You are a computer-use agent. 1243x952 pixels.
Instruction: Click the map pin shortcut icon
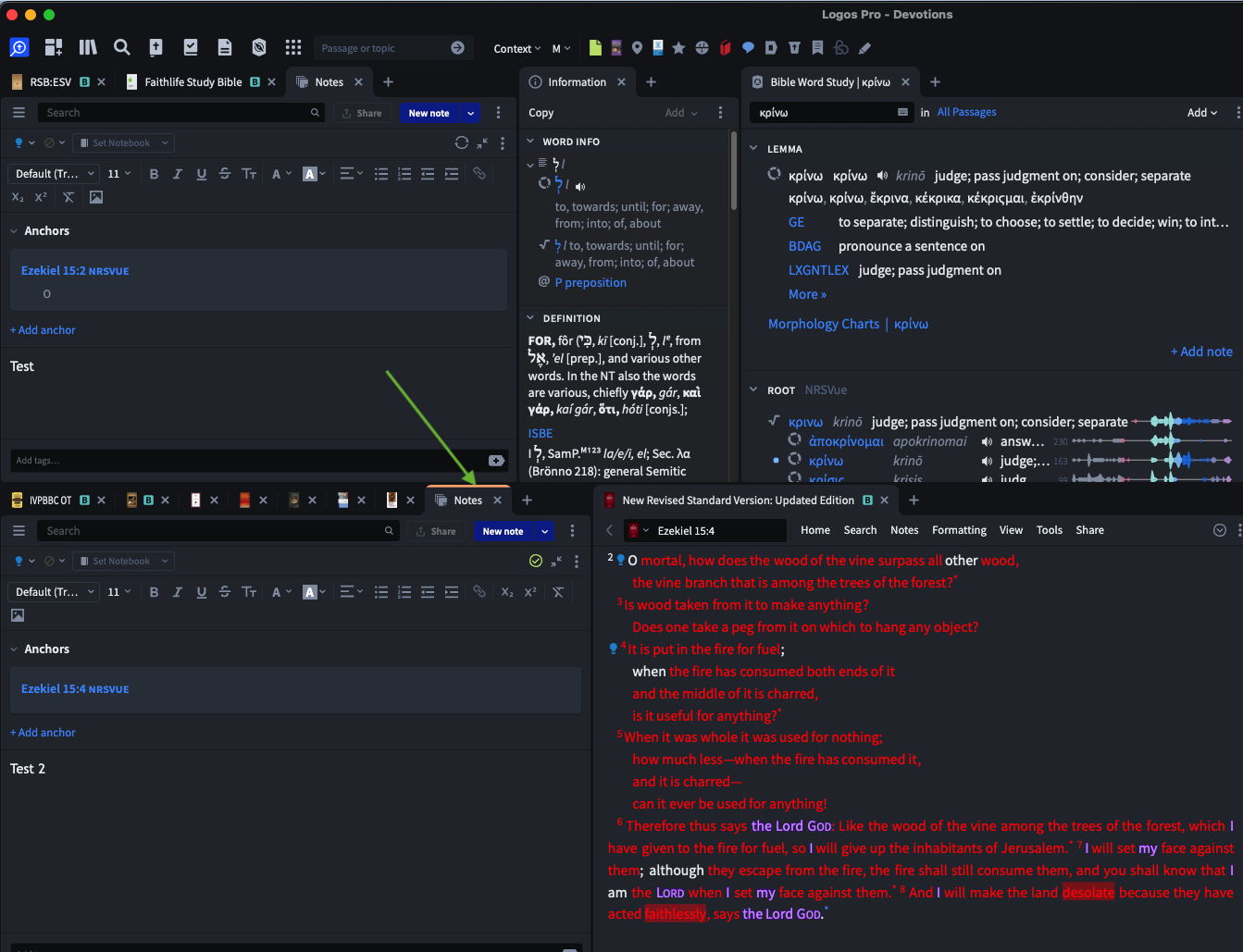[637, 48]
